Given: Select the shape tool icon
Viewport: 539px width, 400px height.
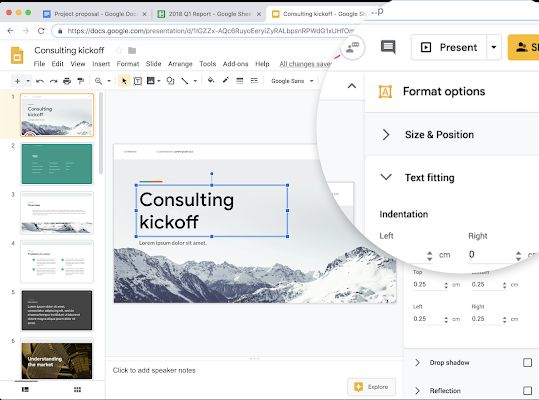Looking at the screenshot, I should click(170, 81).
